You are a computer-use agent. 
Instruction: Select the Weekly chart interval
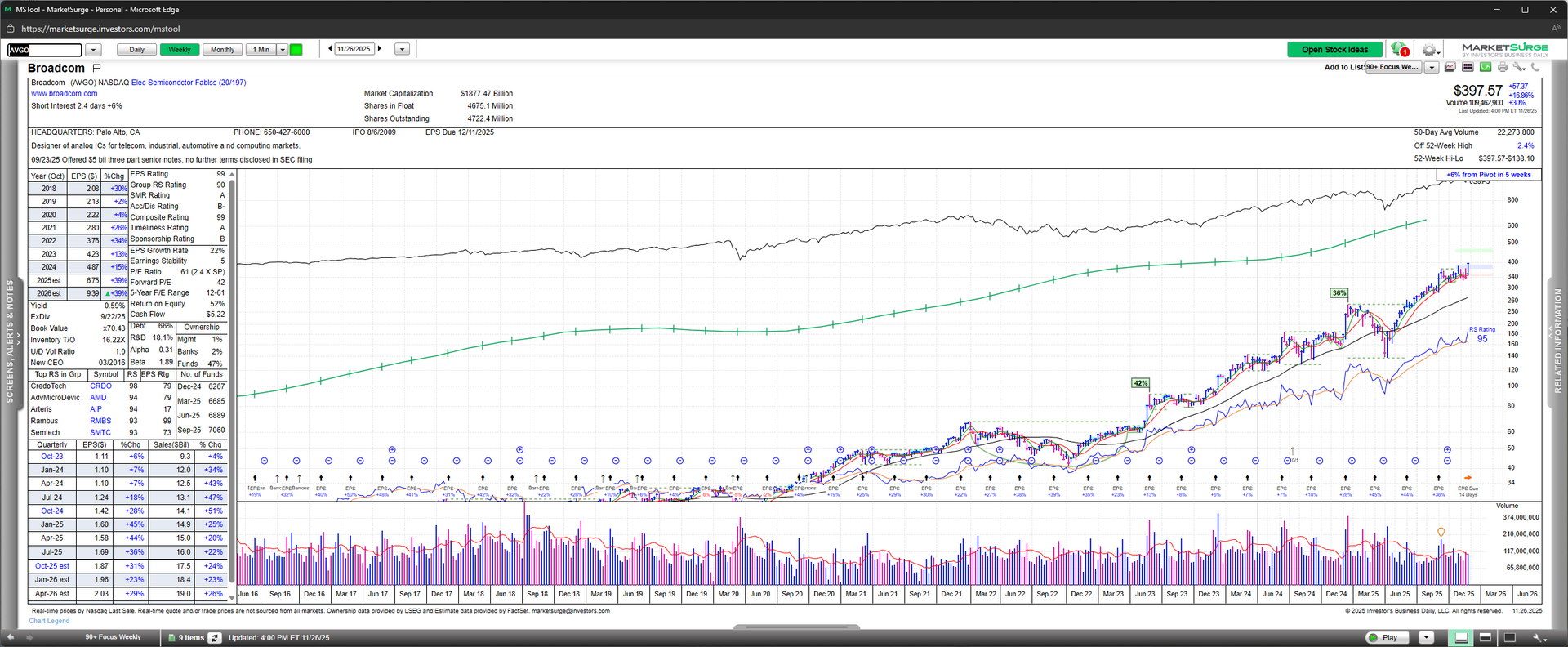coord(179,50)
